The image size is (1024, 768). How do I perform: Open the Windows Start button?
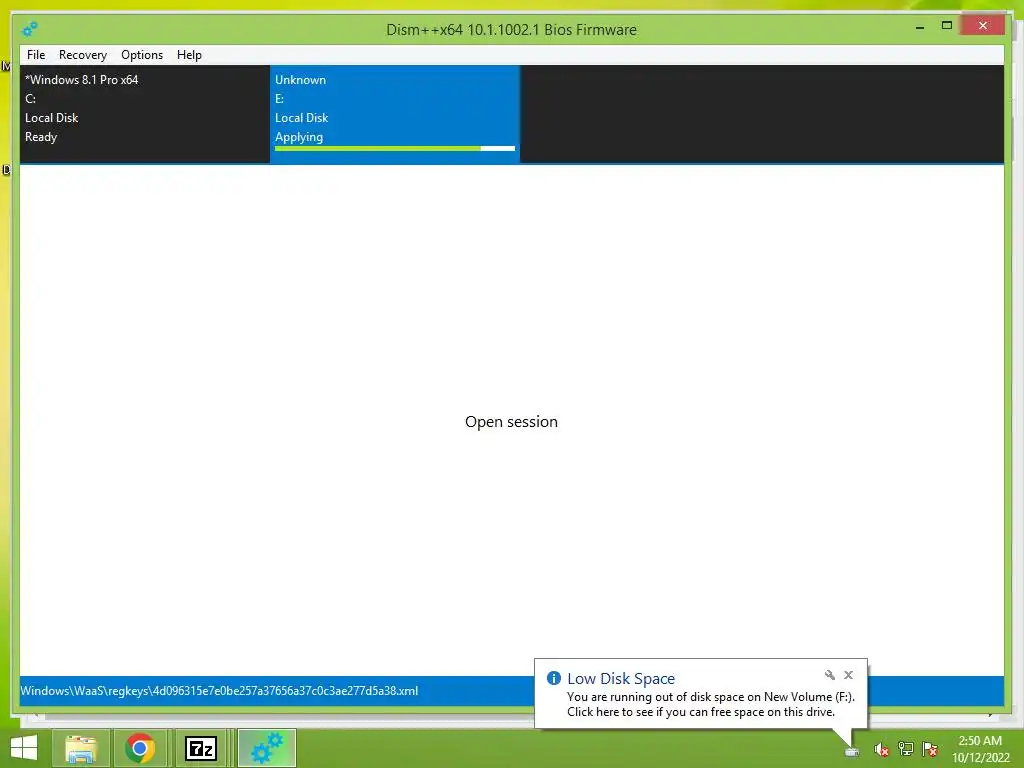point(24,748)
